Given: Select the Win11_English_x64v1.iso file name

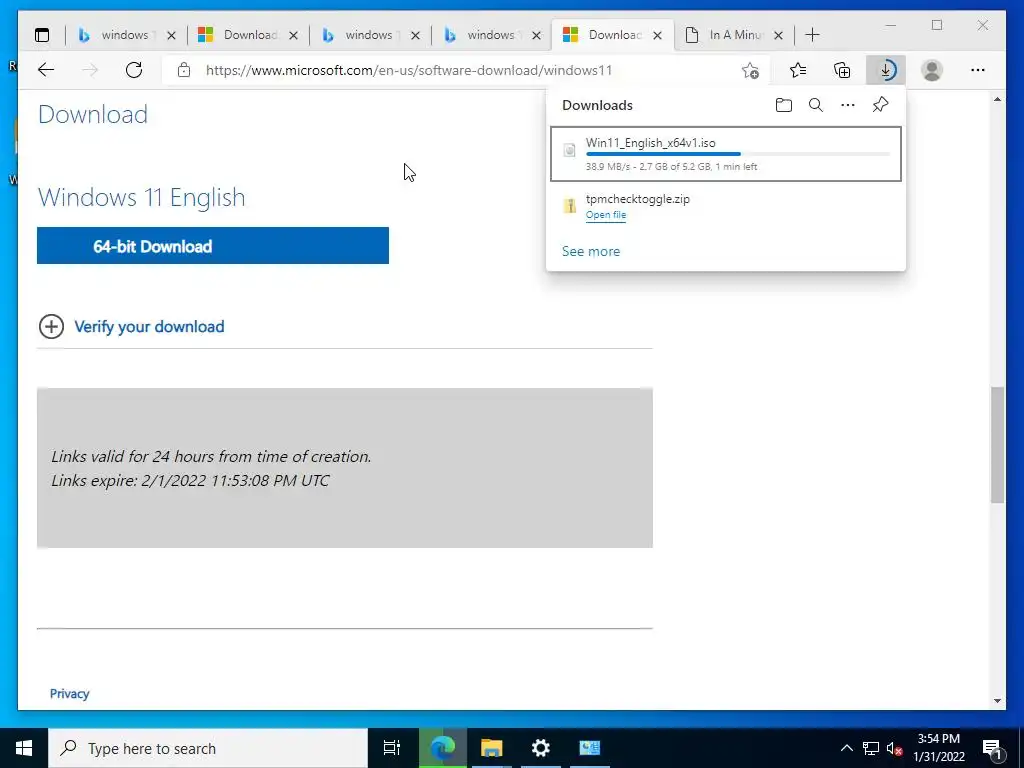Looking at the screenshot, I should point(650,142).
